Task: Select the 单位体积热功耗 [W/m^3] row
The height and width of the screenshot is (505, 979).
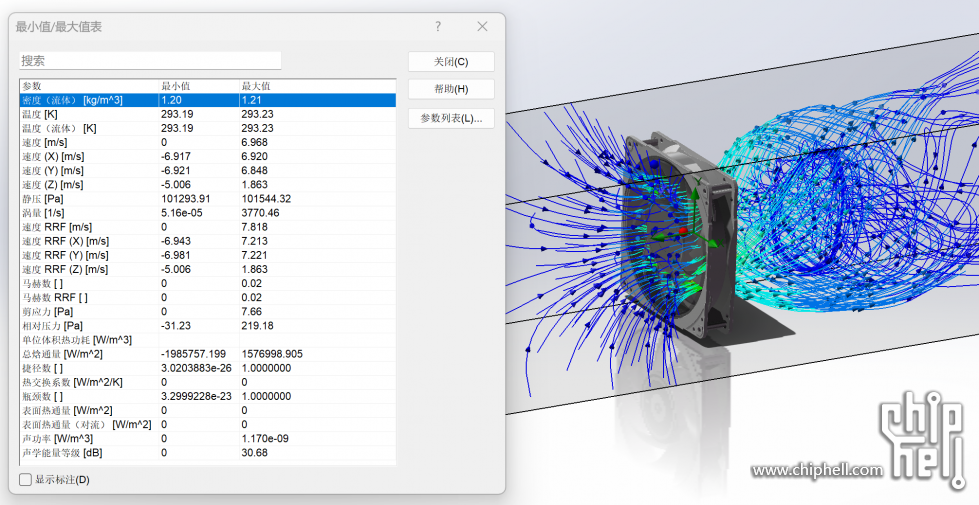Action: (208, 340)
